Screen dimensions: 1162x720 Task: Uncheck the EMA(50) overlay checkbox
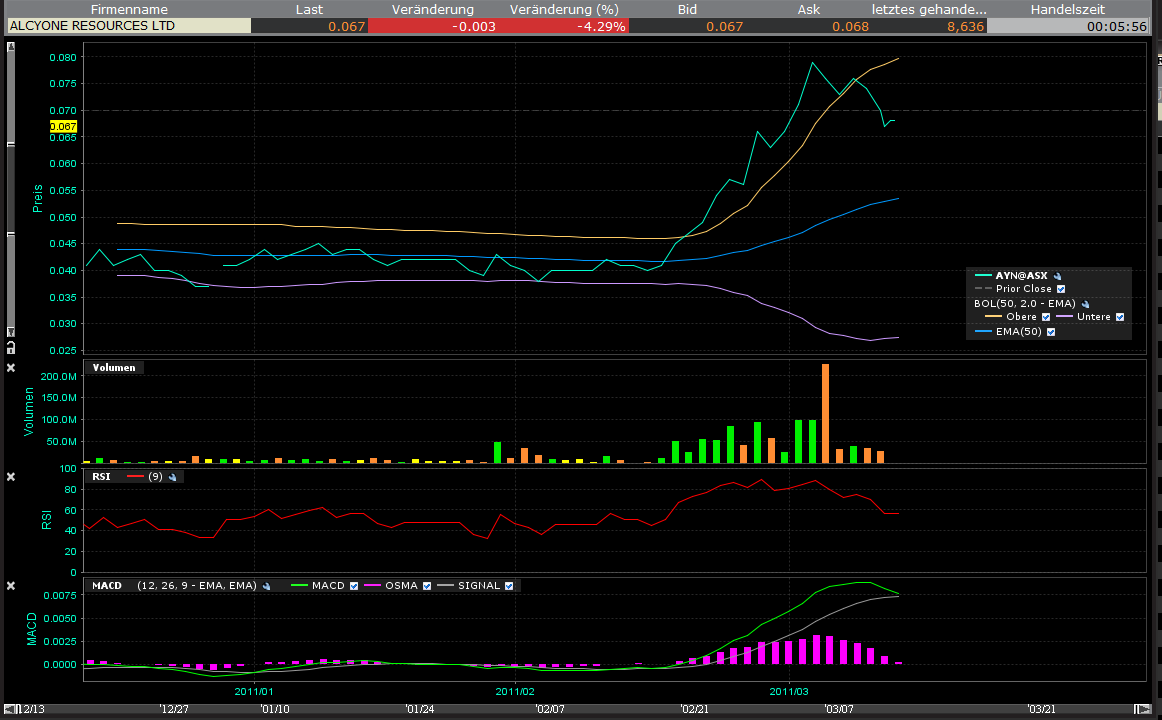tap(1050, 331)
